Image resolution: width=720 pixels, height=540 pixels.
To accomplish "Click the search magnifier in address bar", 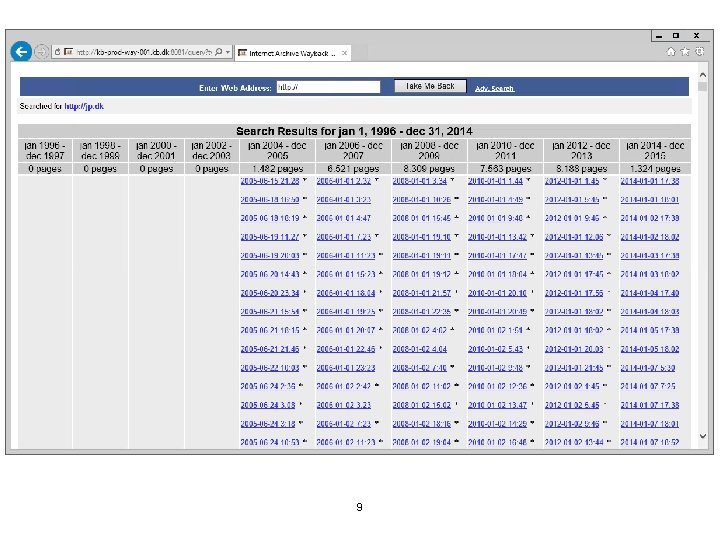I will [219, 52].
